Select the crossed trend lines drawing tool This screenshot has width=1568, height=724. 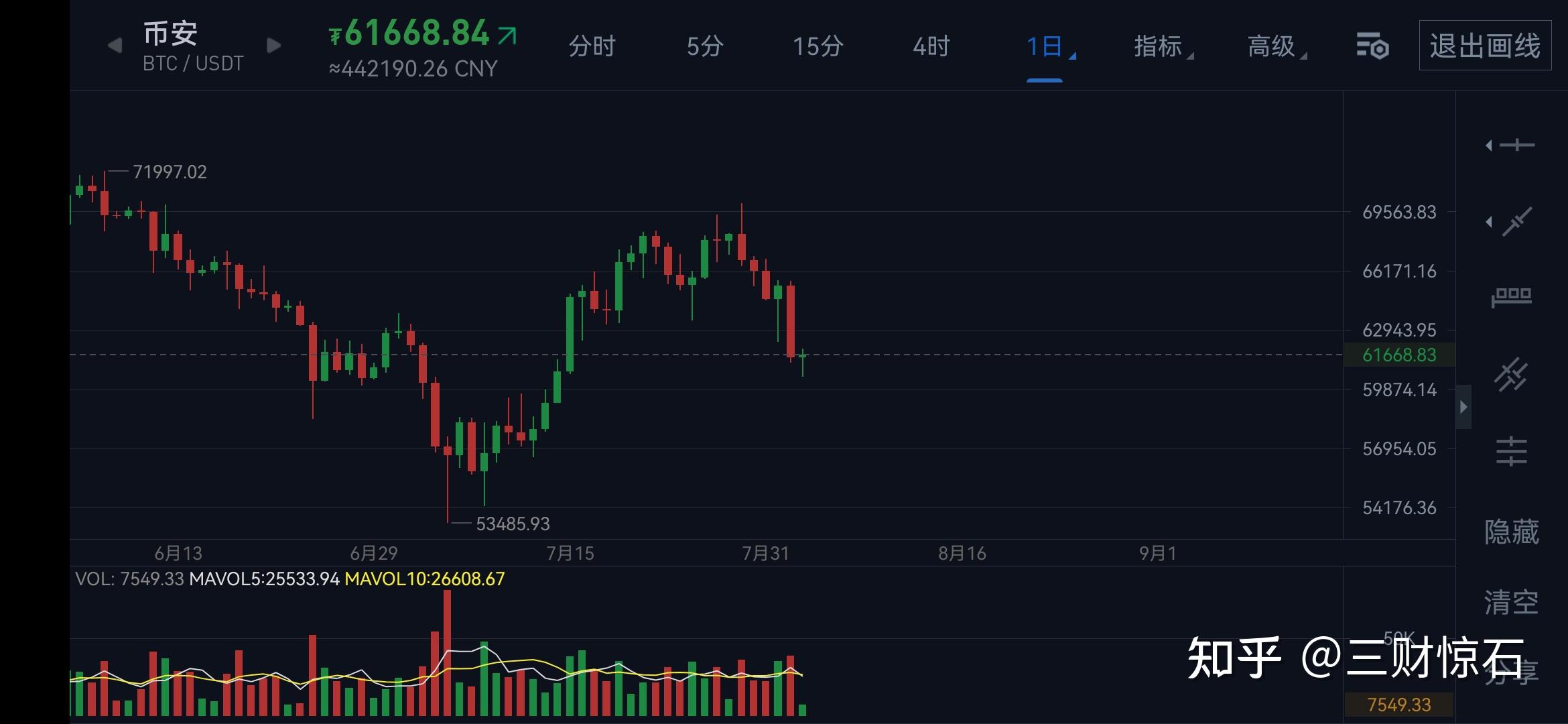coord(1512,373)
